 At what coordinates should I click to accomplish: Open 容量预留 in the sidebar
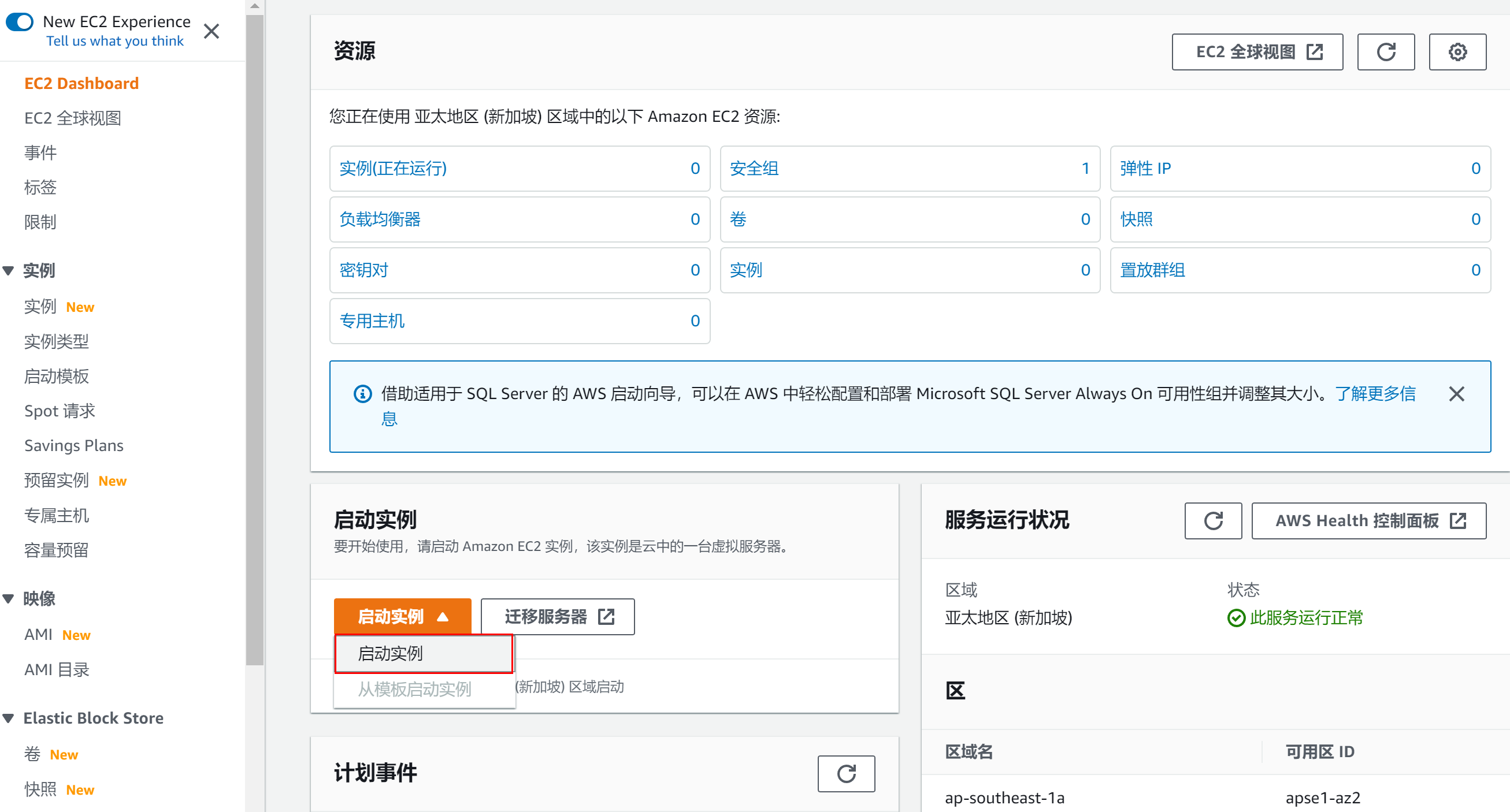coord(56,550)
